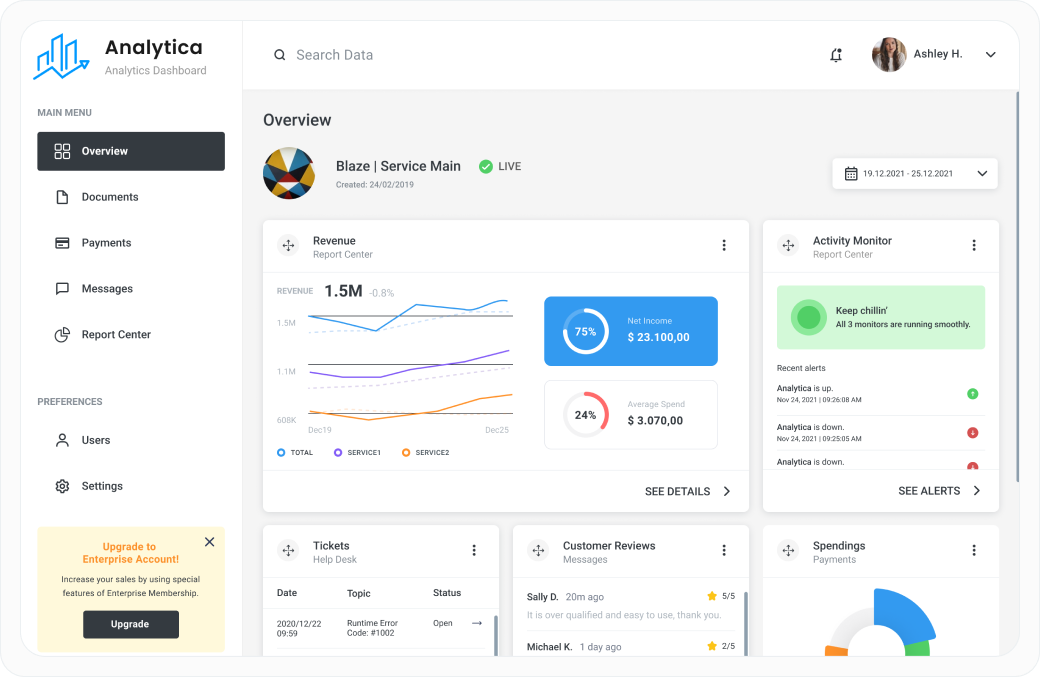1040x677 pixels.
Task: Click the Blaze service avatar
Action: [289, 173]
